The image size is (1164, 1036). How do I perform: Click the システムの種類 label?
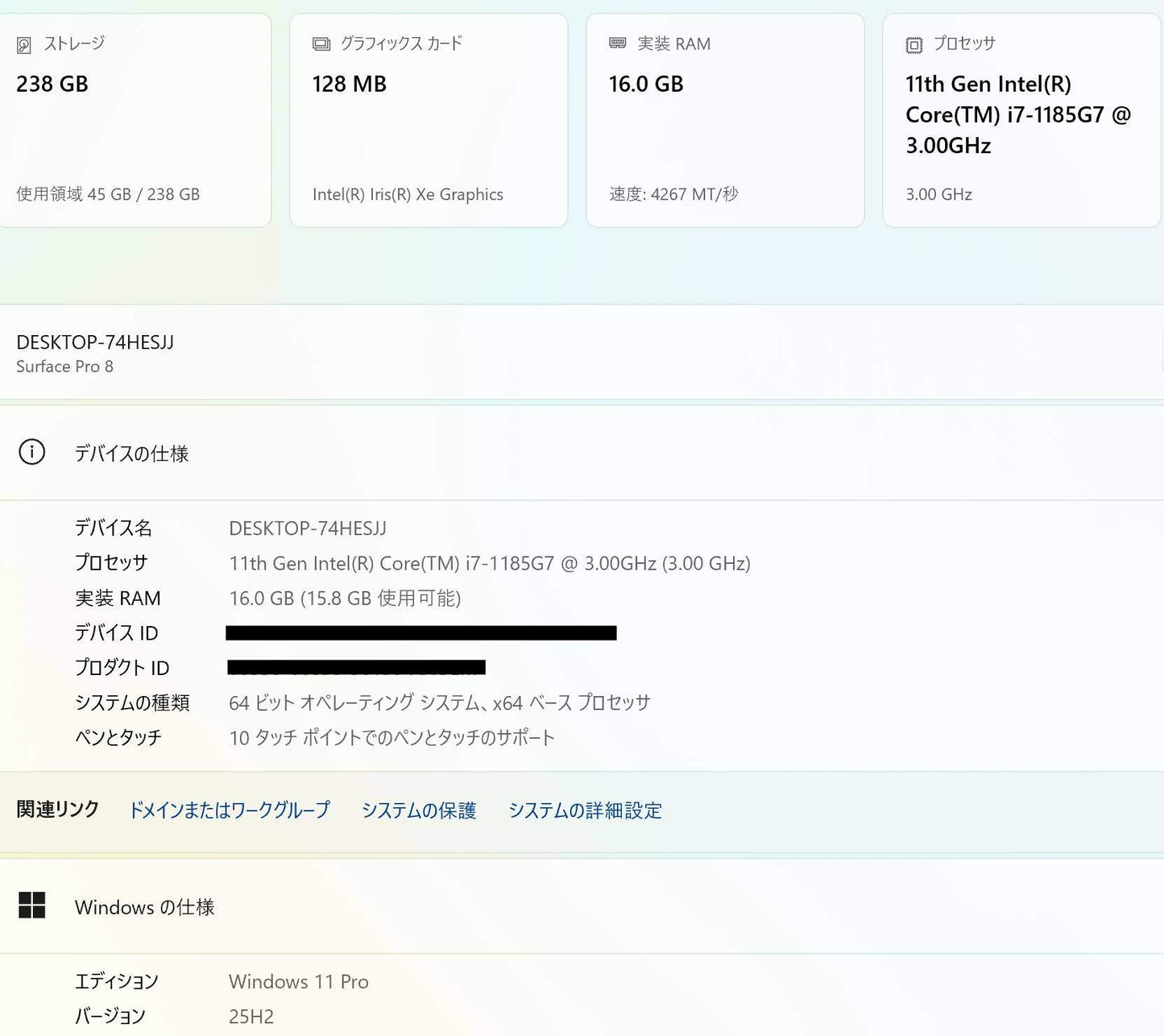point(132,702)
